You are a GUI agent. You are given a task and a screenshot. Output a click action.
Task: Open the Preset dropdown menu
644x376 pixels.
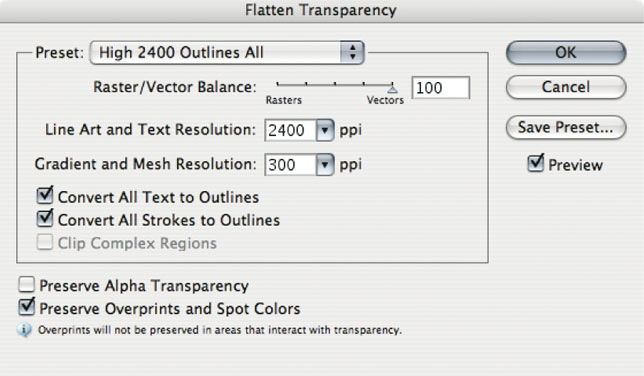pyautogui.click(x=227, y=53)
